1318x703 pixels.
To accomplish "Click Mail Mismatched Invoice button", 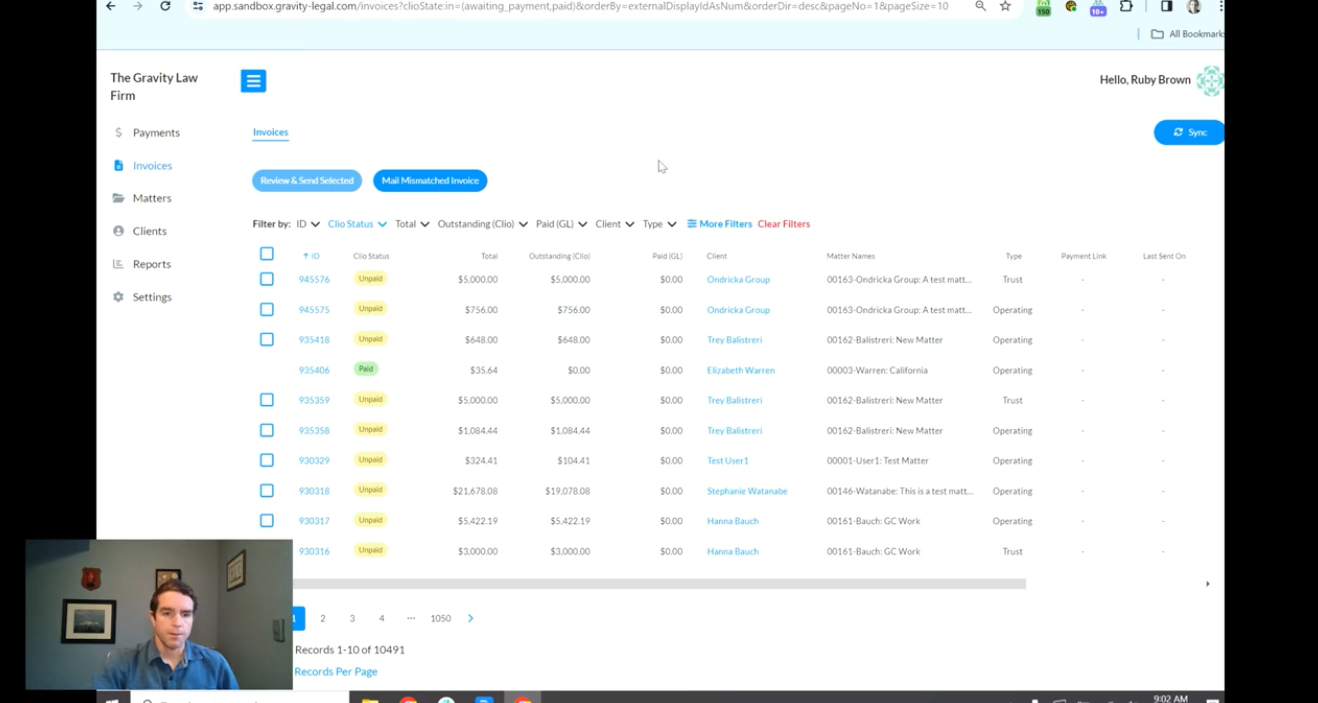I will [x=430, y=181].
